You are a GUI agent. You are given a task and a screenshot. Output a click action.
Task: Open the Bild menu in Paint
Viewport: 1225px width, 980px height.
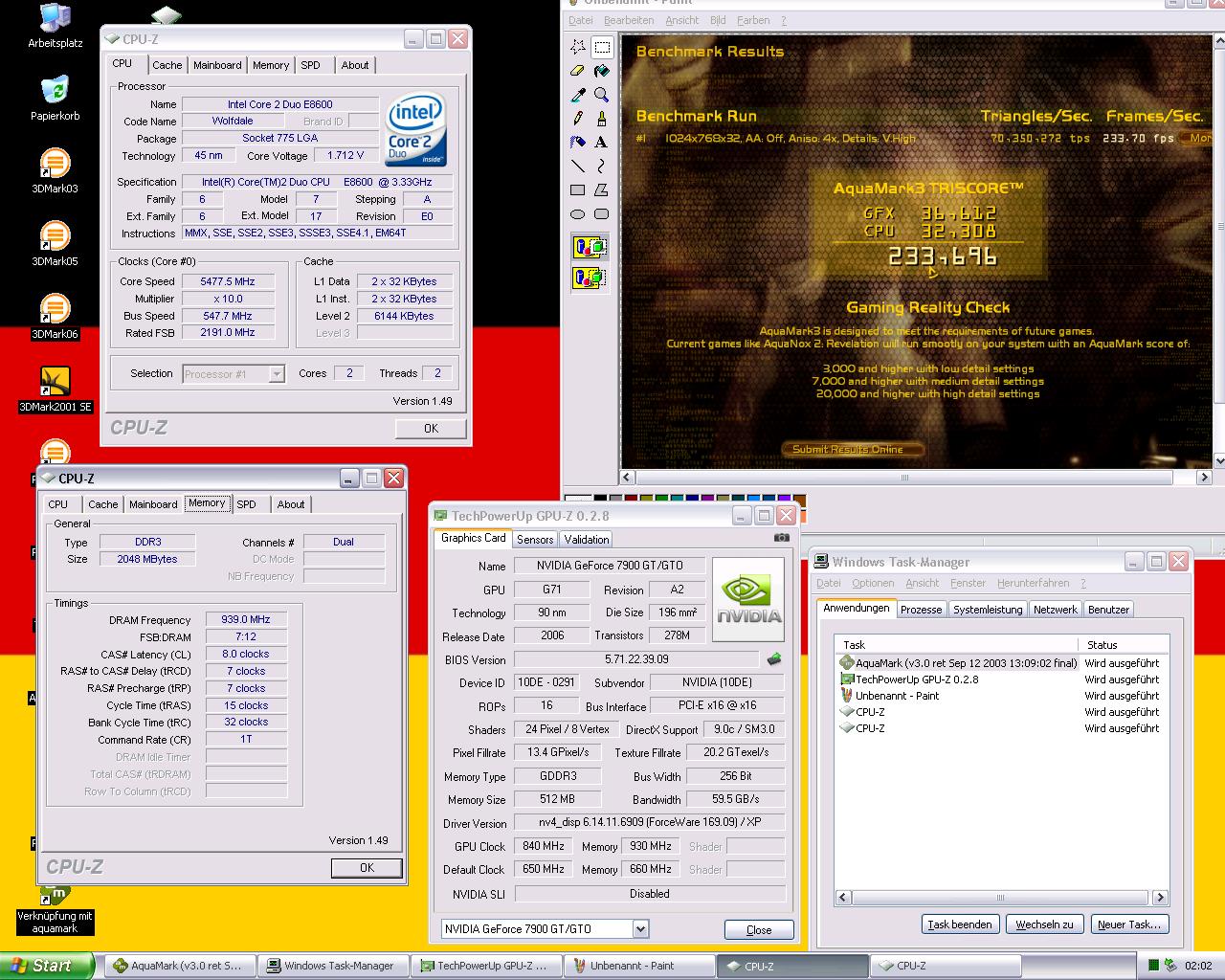(x=718, y=20)
